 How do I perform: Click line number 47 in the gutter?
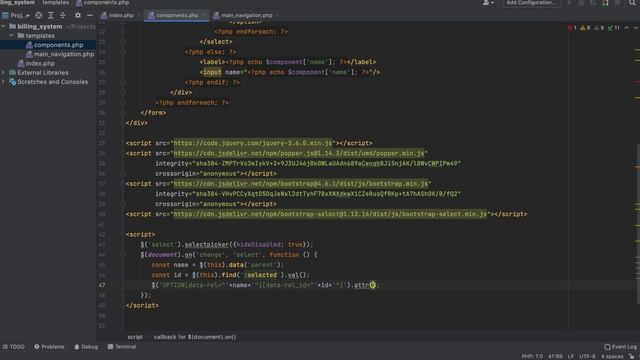point(102,285)
